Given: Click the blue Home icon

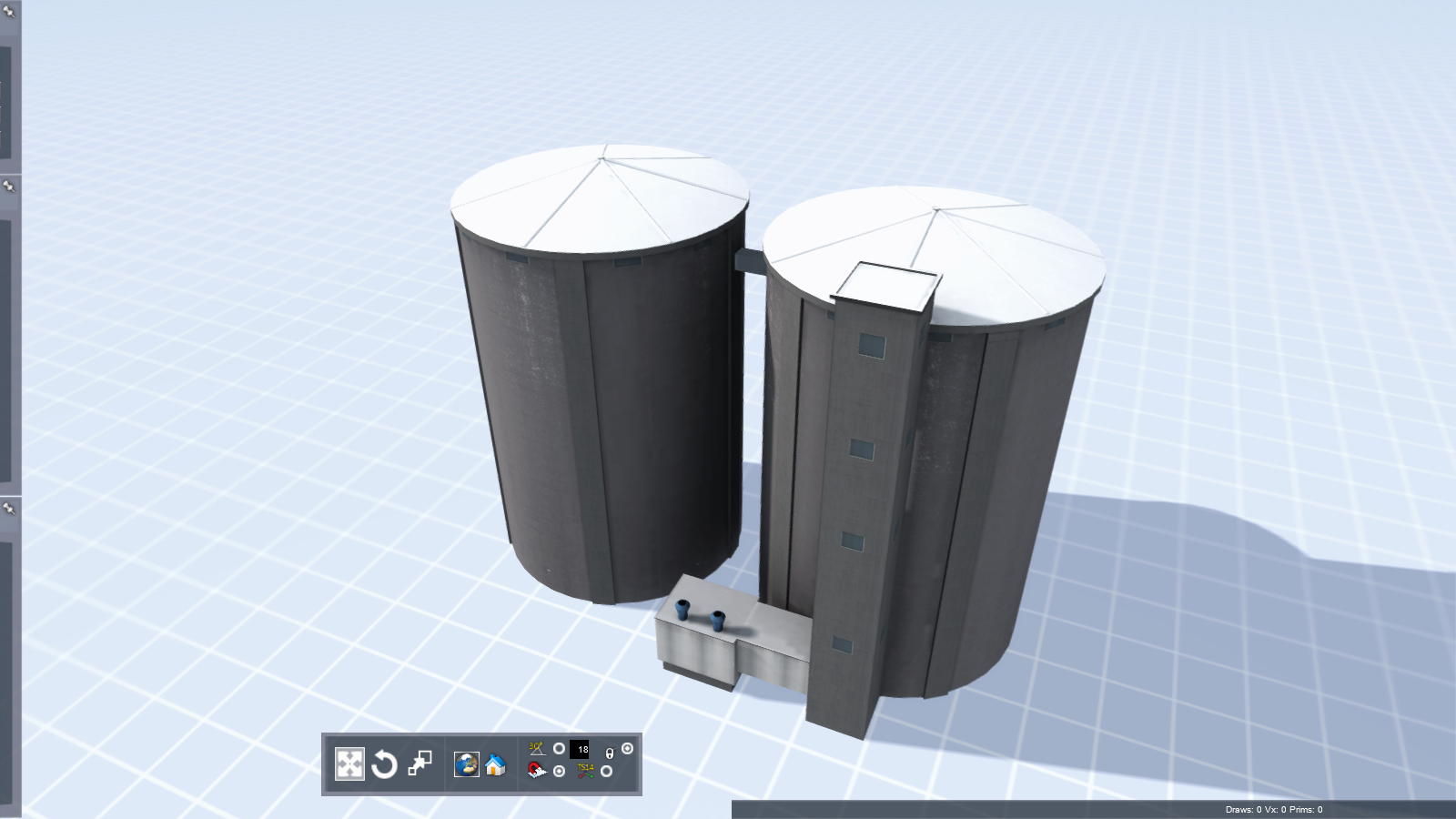Looking at the screenshot, I should coord(495,764).
